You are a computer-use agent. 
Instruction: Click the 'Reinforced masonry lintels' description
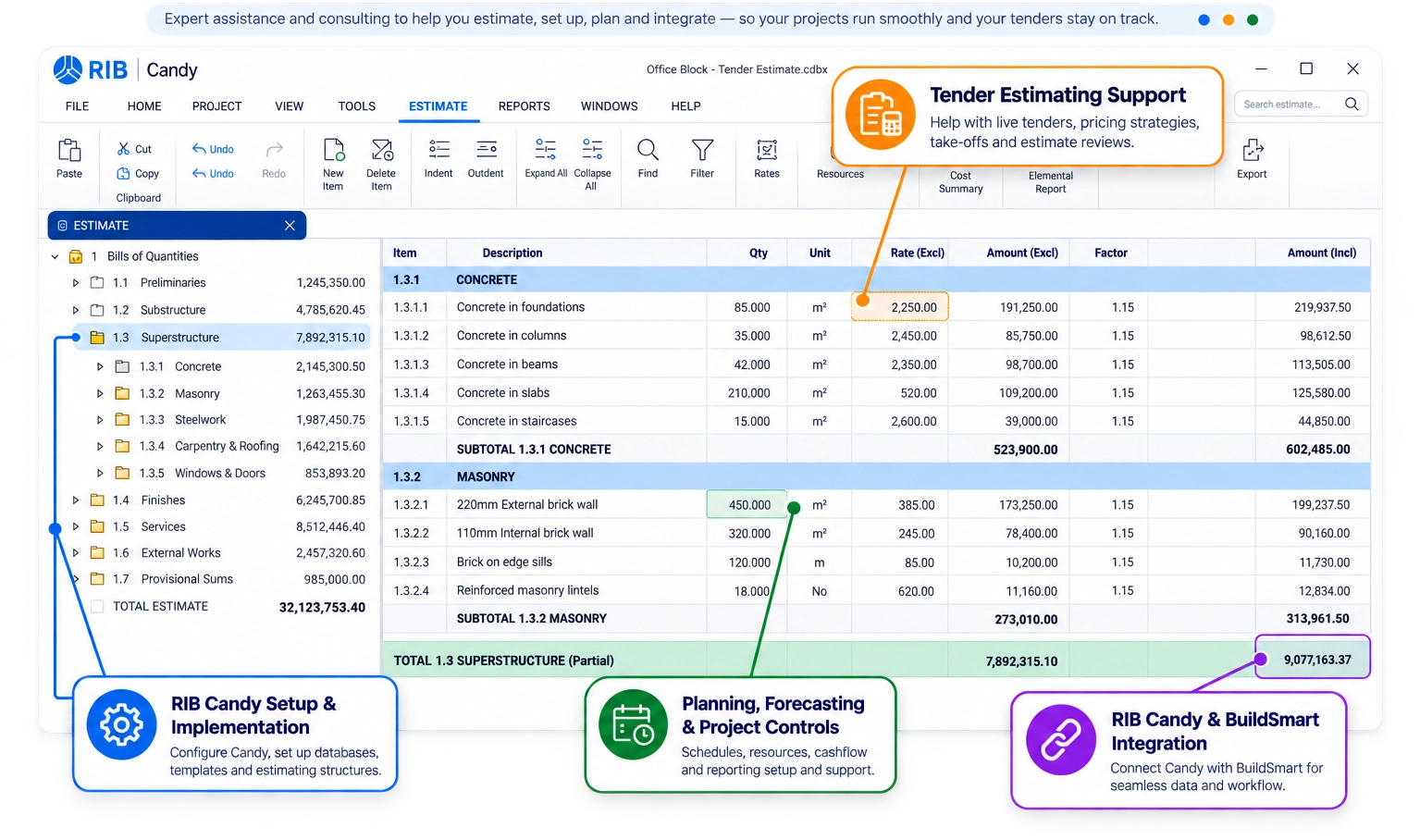527,590
